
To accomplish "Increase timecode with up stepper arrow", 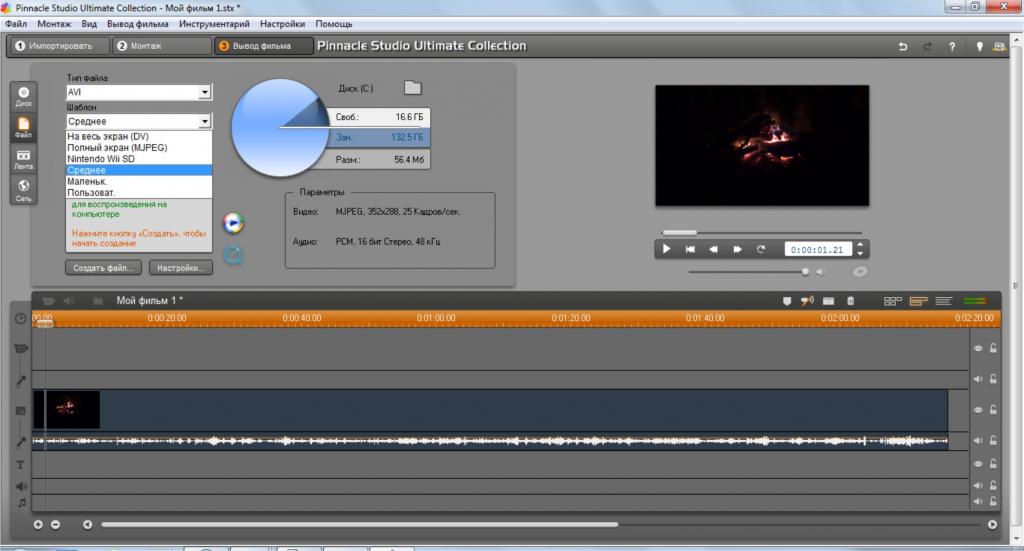I will [x=860, y=245].
